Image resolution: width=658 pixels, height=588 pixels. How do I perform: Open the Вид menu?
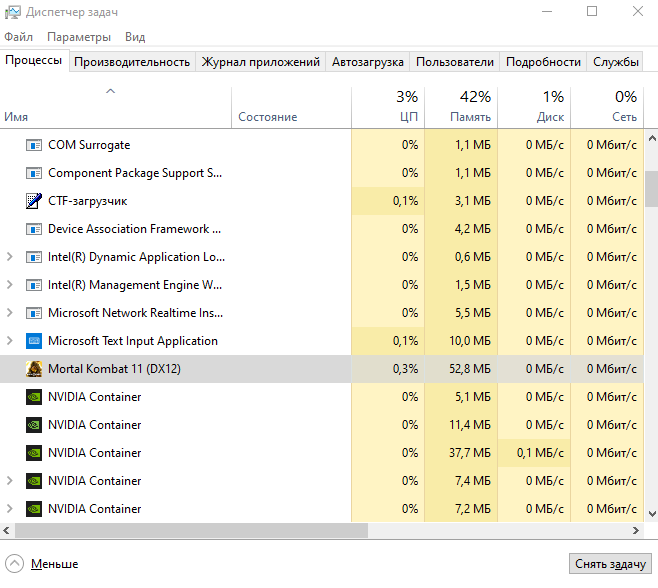point(135,37)
